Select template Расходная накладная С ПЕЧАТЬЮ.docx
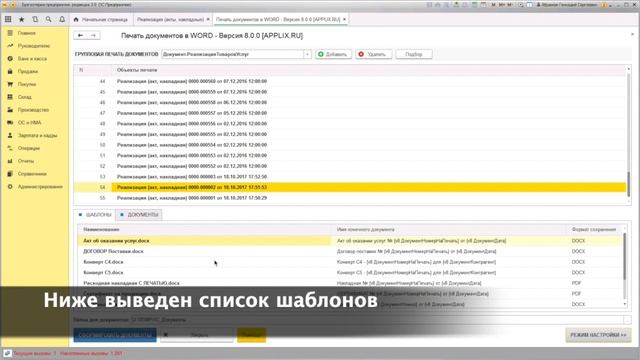This screenshot has height=360, width=640. (x=131, y=283)
